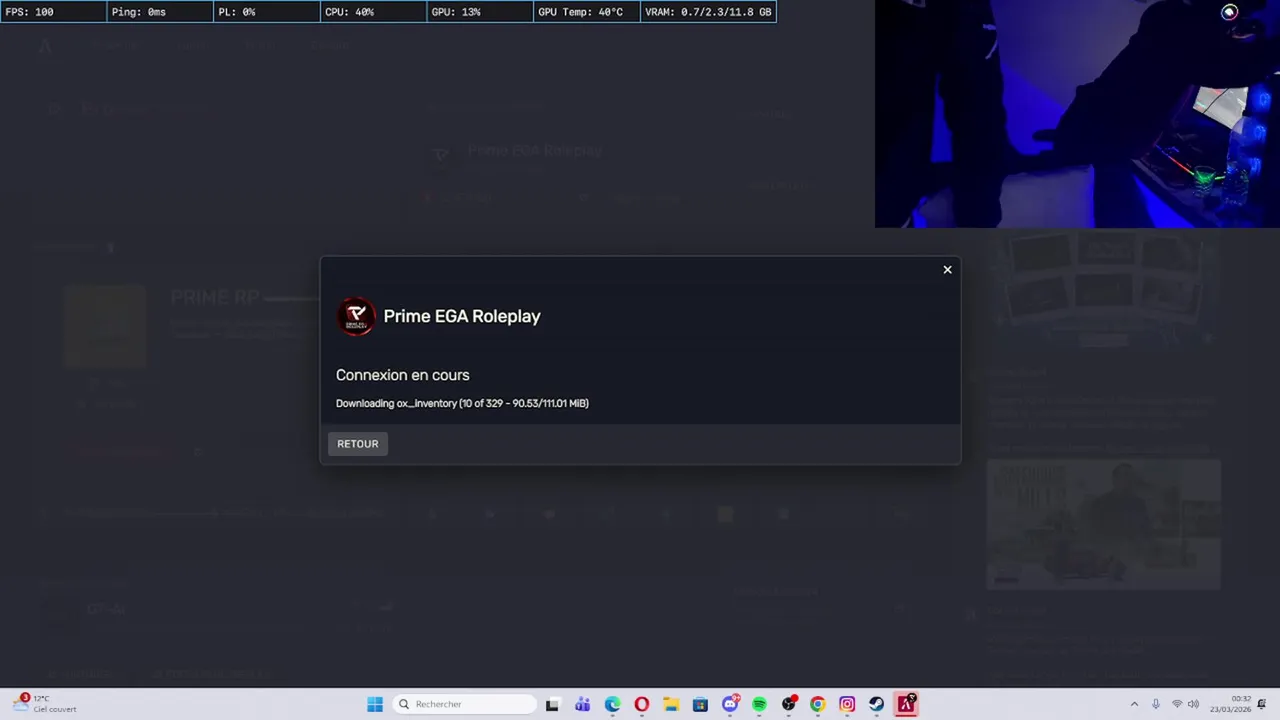This screenshot has width=1280, height=720.
Task: Click the Rechercher taskbar search box
Action: pos(464,704)
